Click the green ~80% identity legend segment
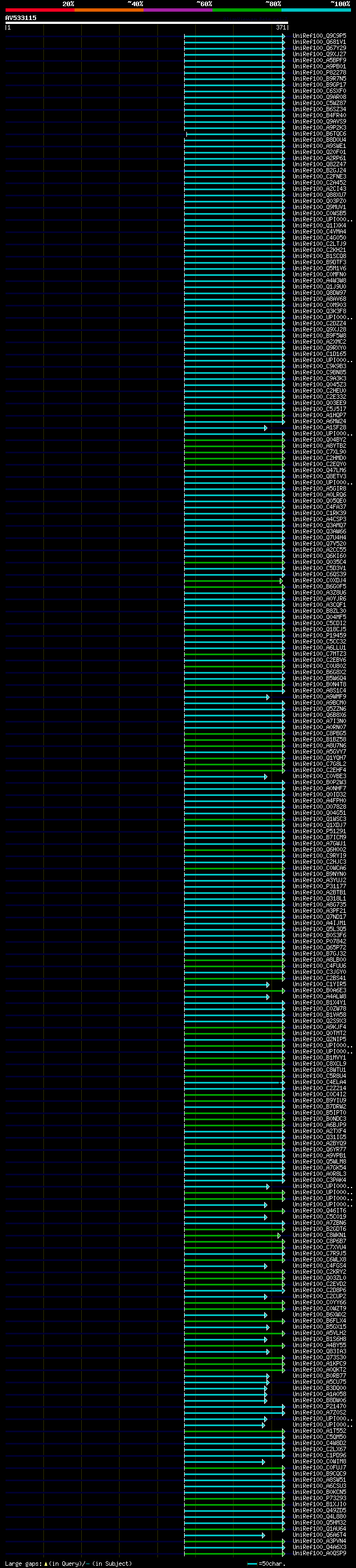The image size is (356, 1568). point(247,10)
